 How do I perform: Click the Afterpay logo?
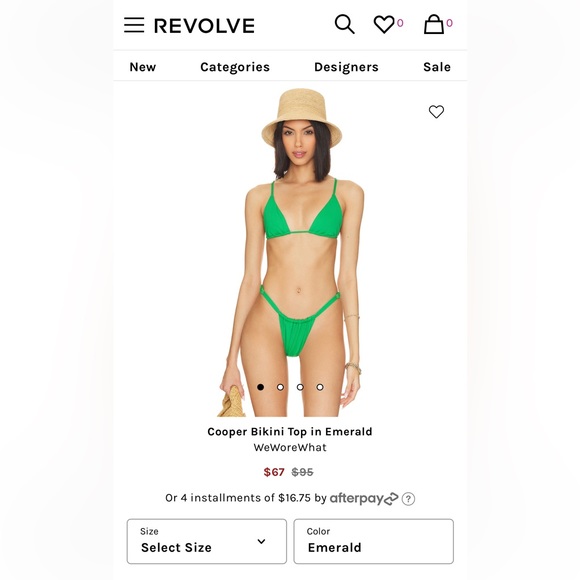(364, 499)
